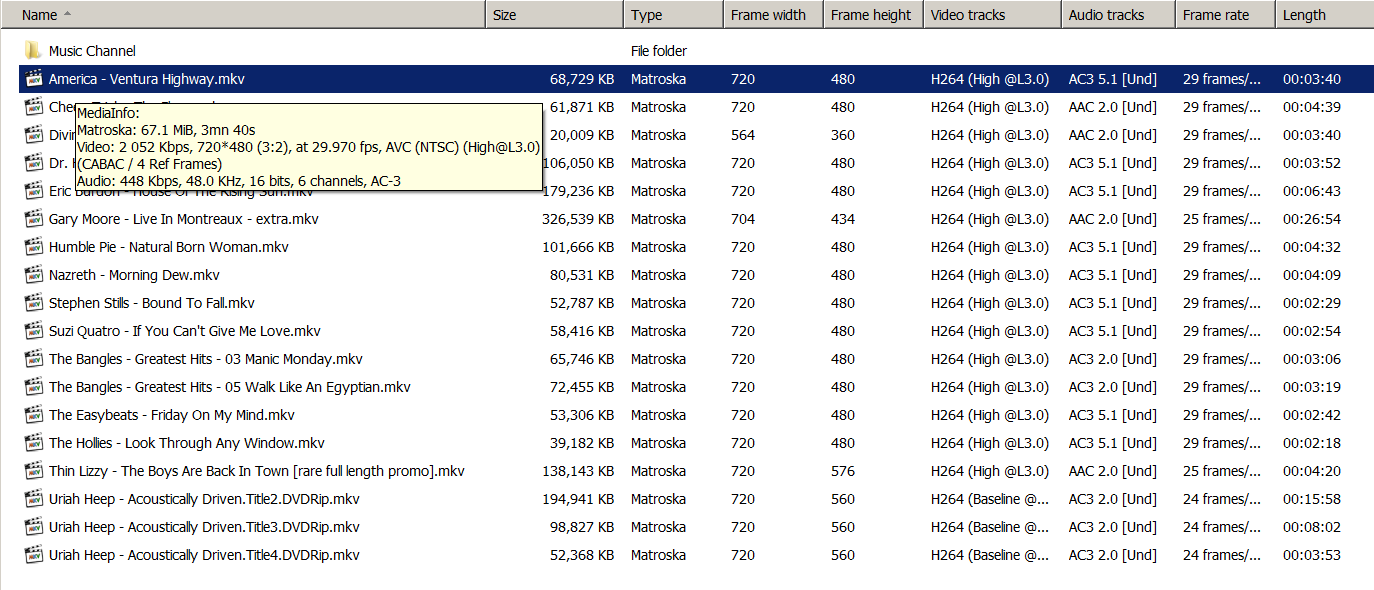Click the 00:06:43 length value
The width and height of the screenshot is (1374, 590).
(1312, 191)
